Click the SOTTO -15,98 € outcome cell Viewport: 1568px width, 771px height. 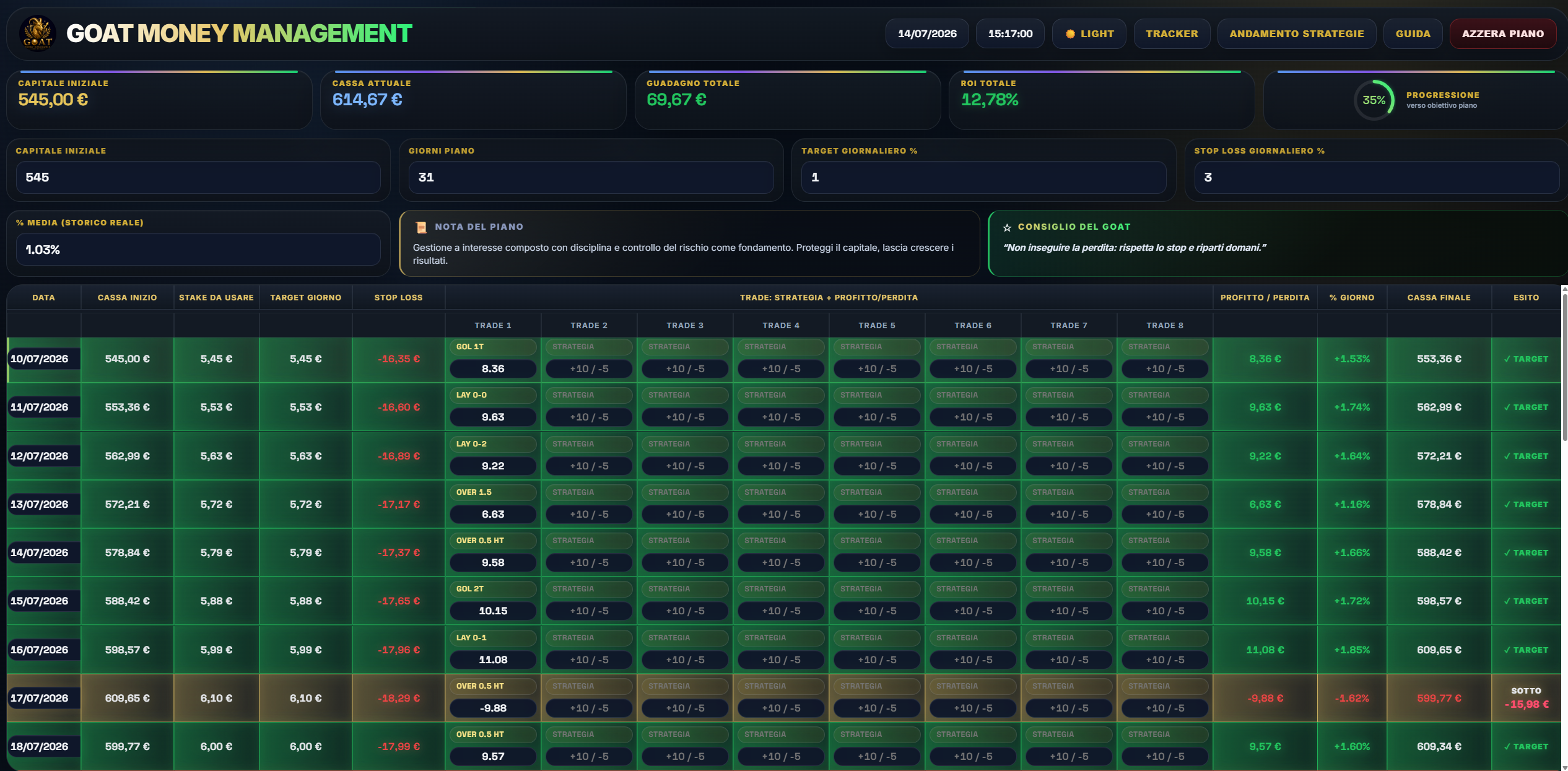[x=1526, y=698]
